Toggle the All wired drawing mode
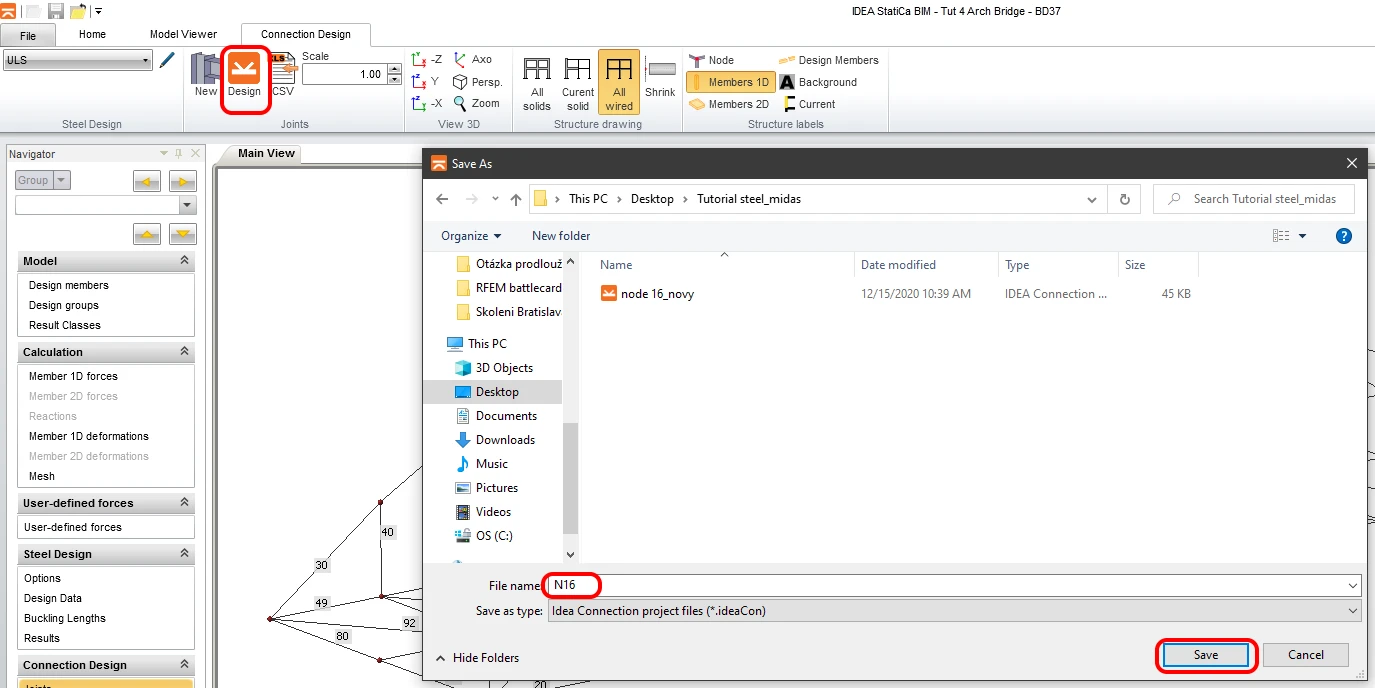 pos(619,81)
